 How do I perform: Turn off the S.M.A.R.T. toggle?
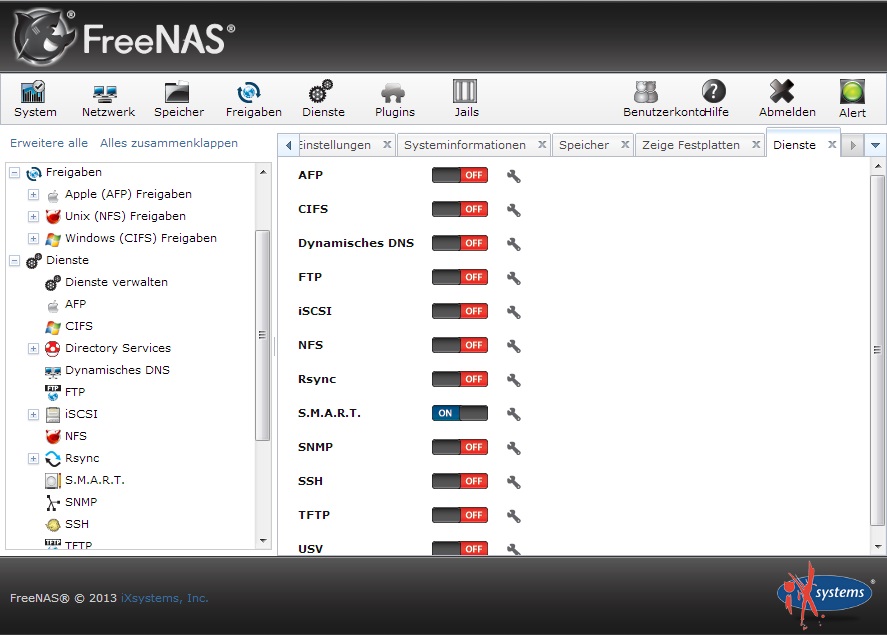click(460, 413)
